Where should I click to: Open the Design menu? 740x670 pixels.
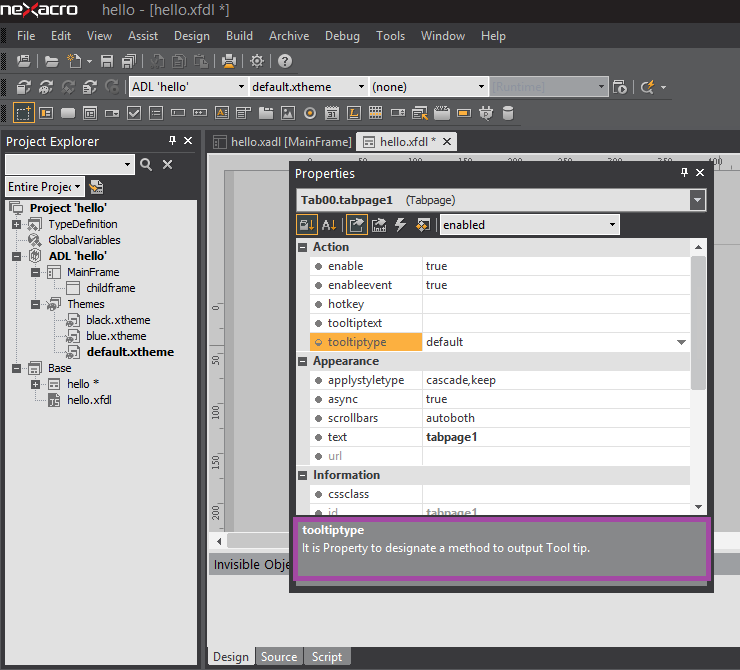click(x=192, y=36)
